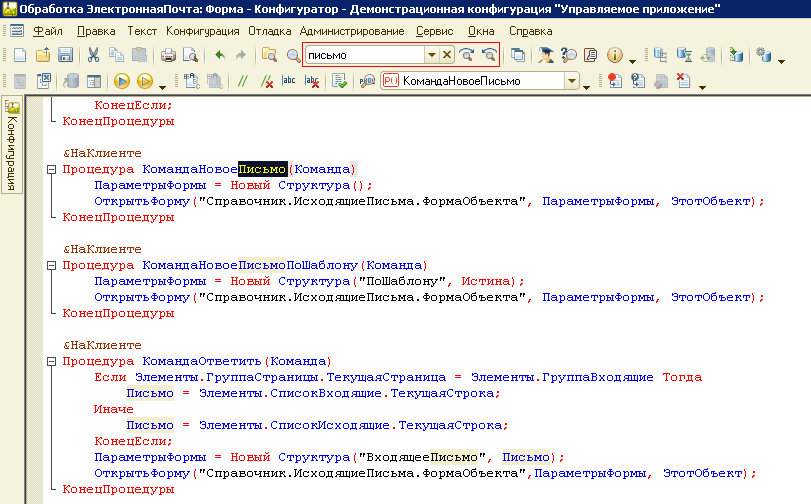Click the Print icon in toolbar

(167, 55)
